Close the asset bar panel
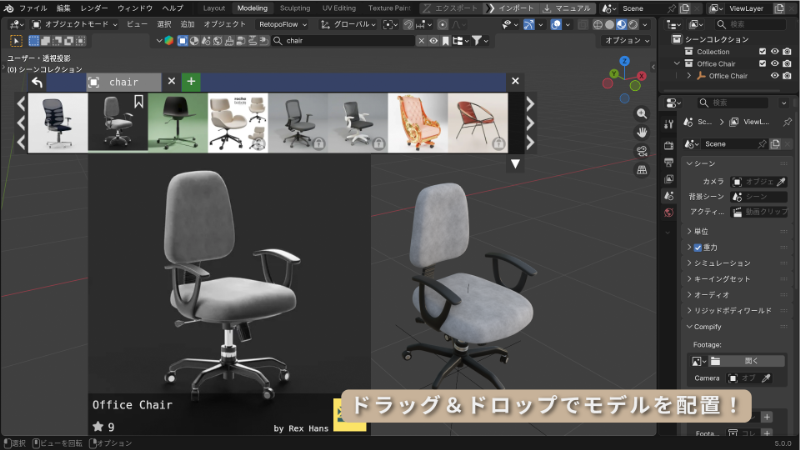800x450 pixels. click(x=515, y=81)
